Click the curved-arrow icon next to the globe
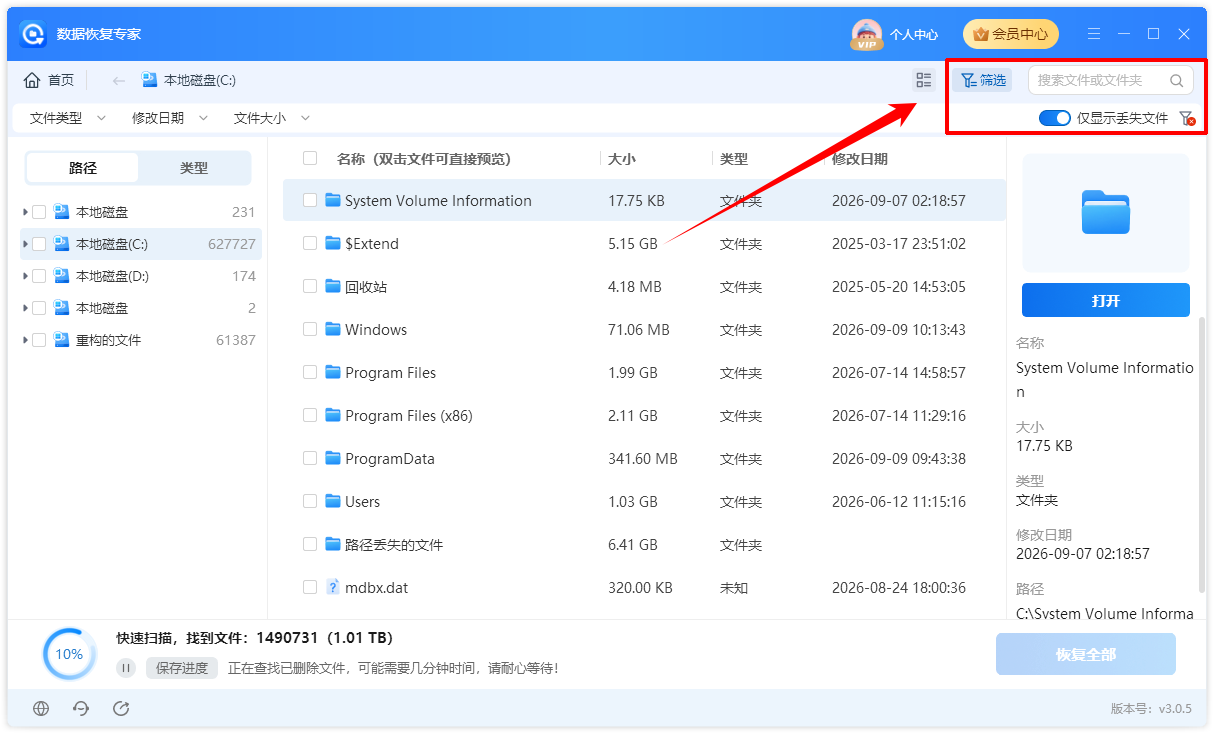 (81, 708)
